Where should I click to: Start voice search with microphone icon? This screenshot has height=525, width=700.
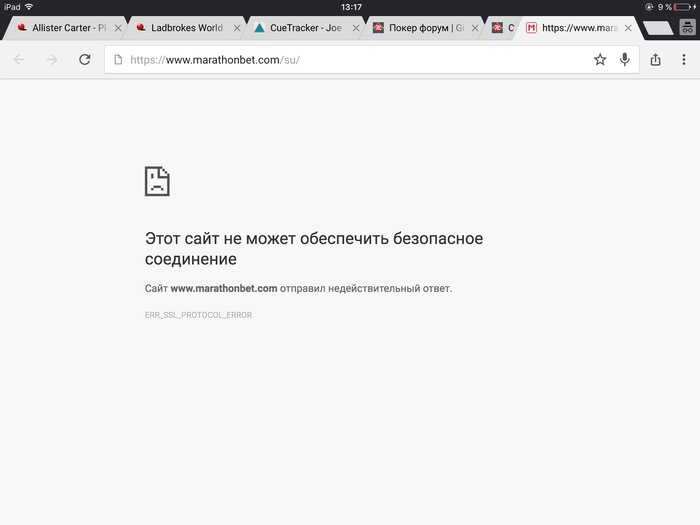coord(625,59)
